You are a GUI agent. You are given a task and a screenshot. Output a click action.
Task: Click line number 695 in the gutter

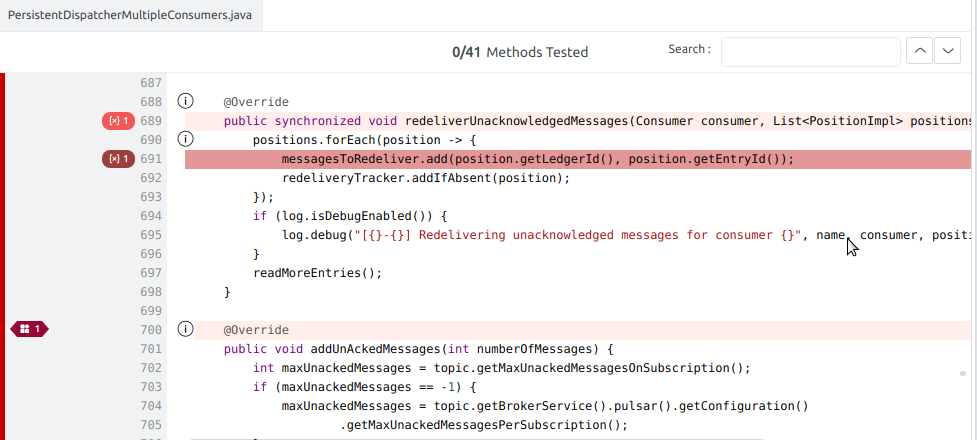150,235
